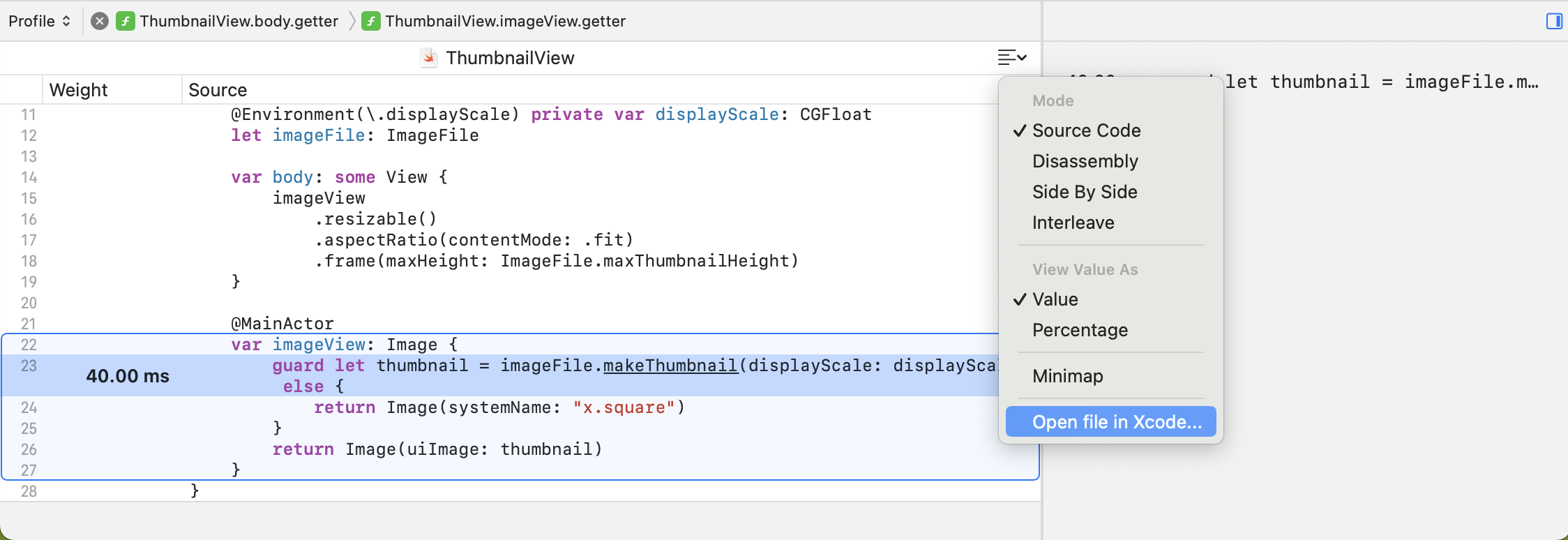
Task: Select ThumbnailView.body.getter breadcrumb
Action: coord(239,21)
